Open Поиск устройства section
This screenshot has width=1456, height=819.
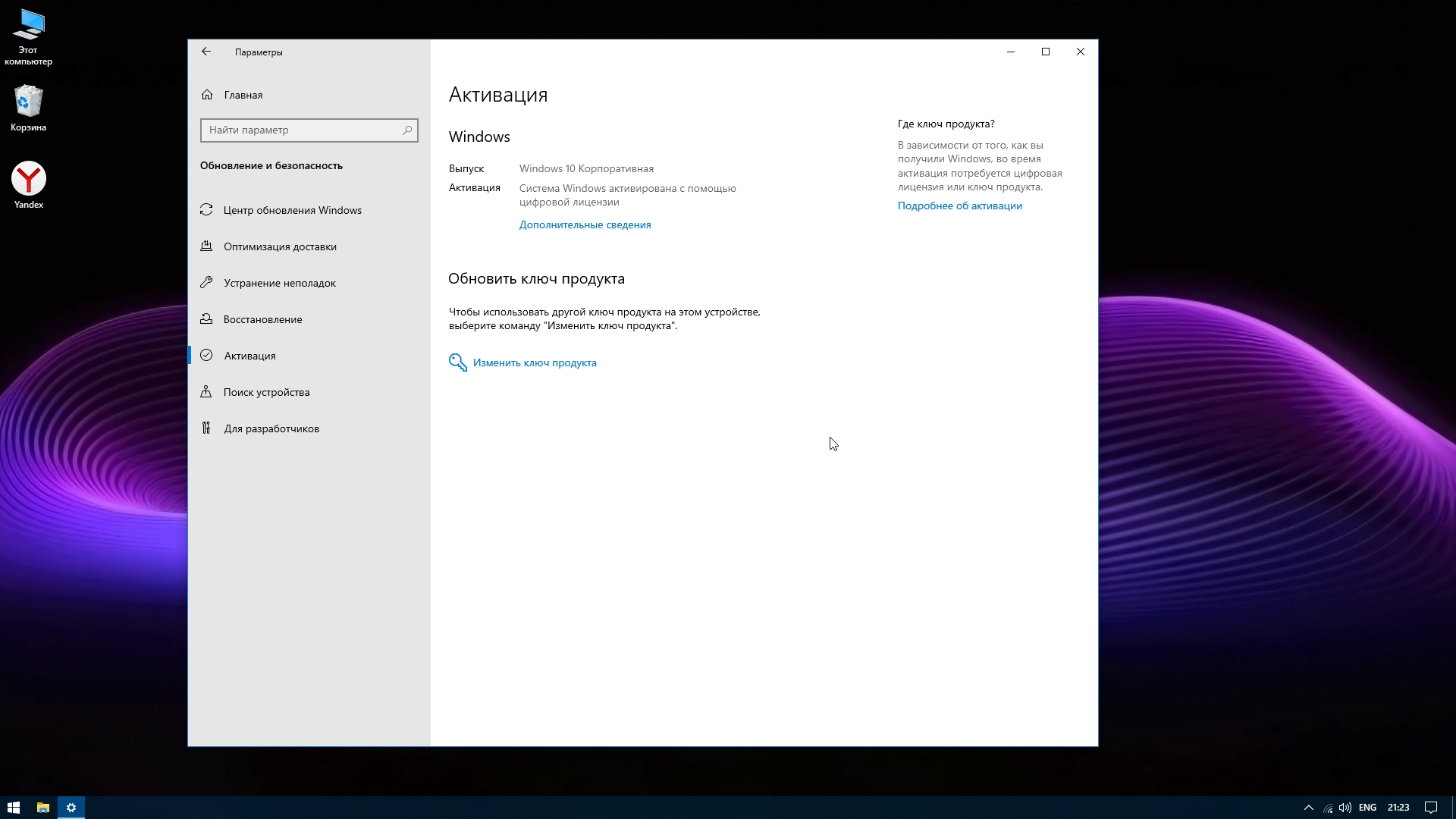(x=266, y=392)
